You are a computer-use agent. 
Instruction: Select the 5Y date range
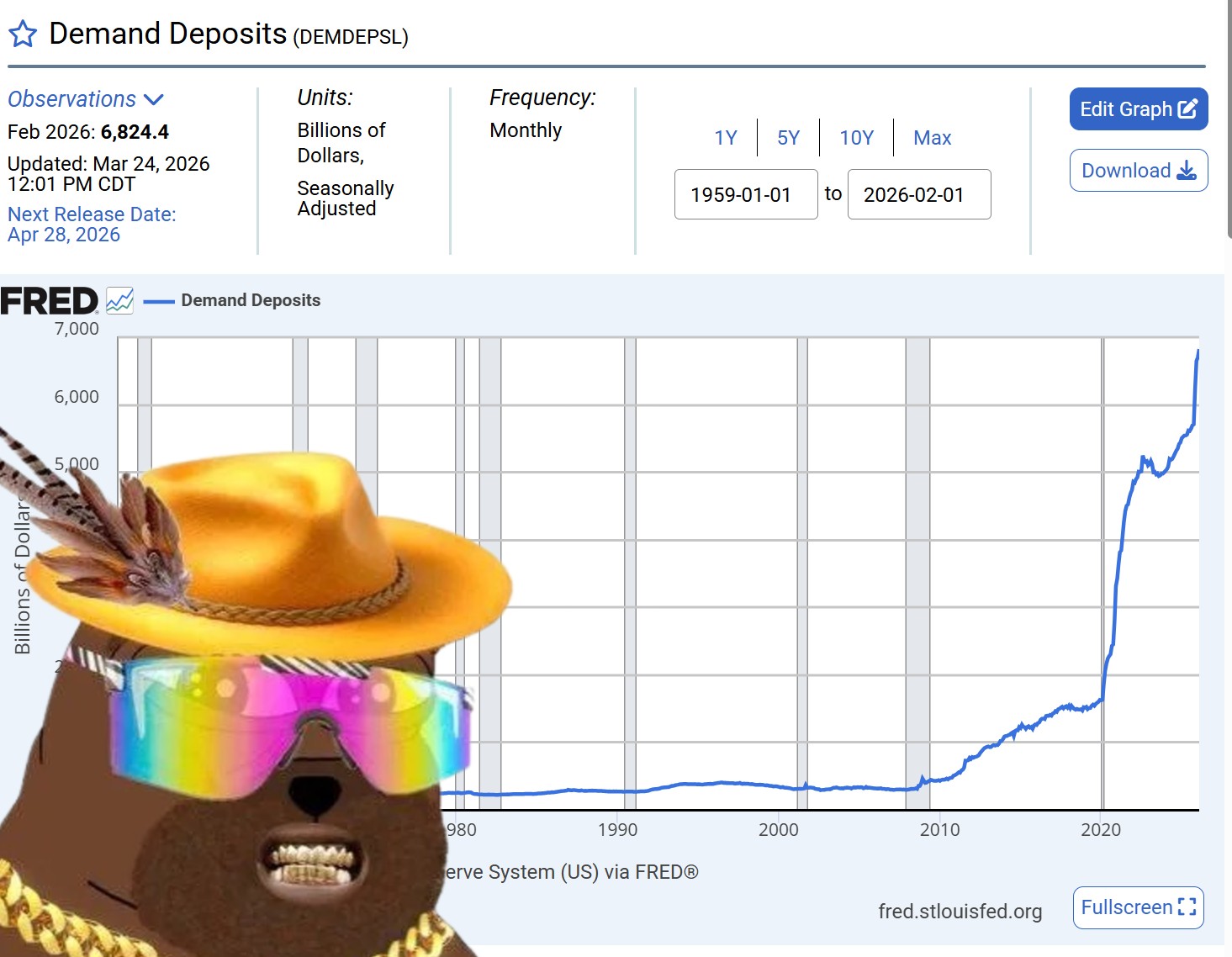pyautogui.click(x=789, y=137)
